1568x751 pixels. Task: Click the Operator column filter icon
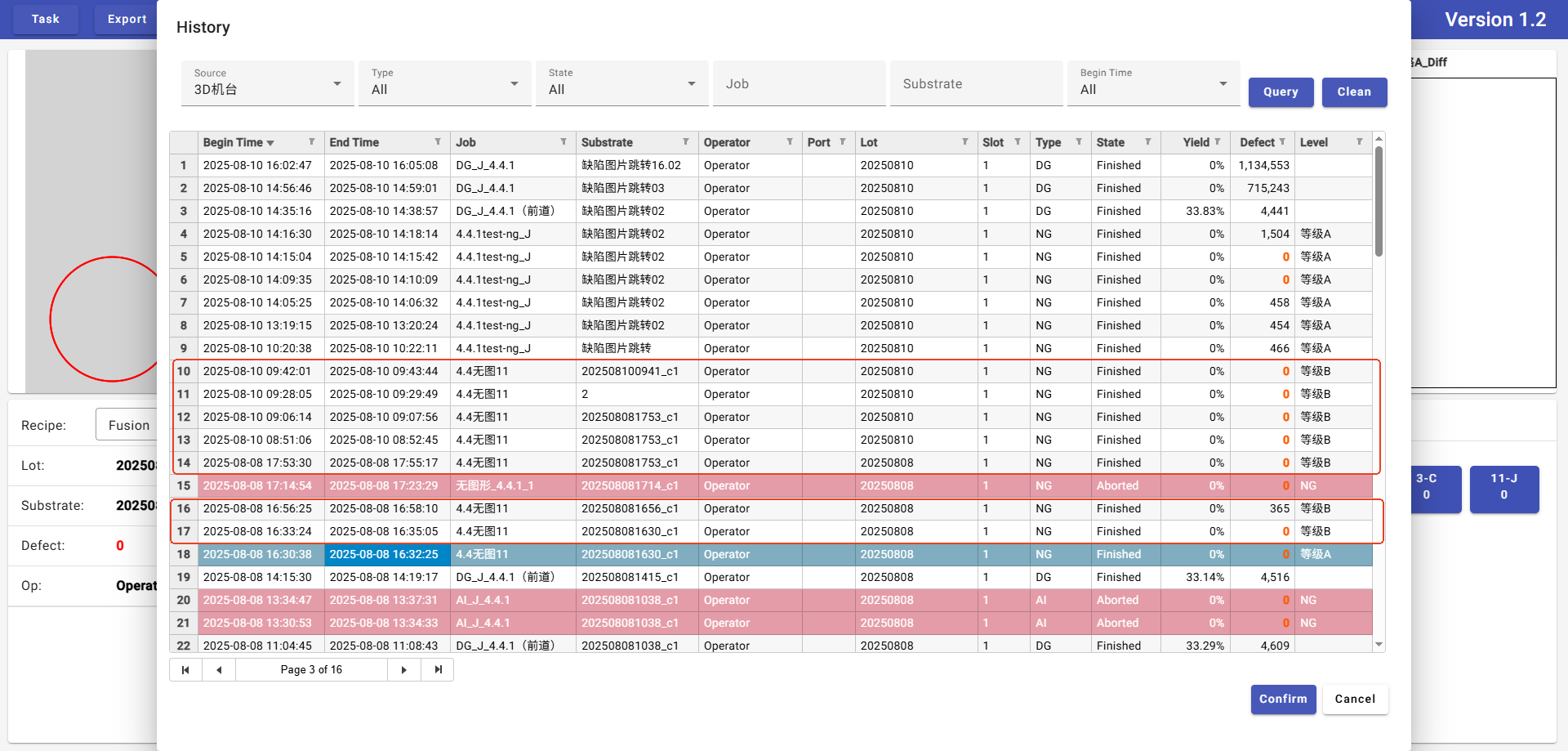tap(790, 142)
